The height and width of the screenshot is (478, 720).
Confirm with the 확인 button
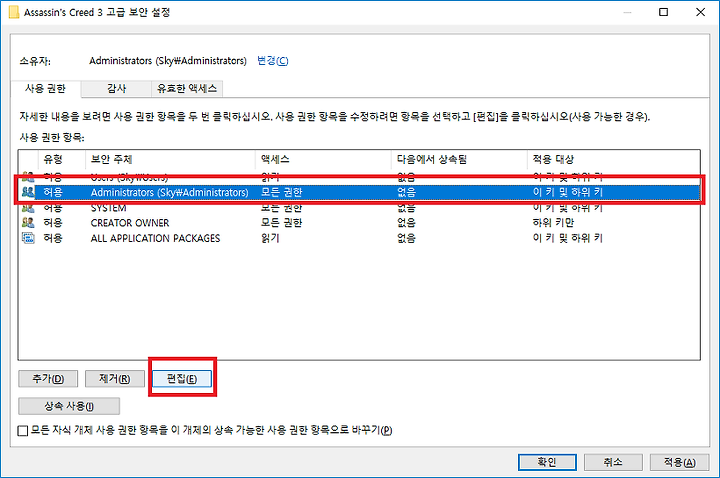[547, 462]
